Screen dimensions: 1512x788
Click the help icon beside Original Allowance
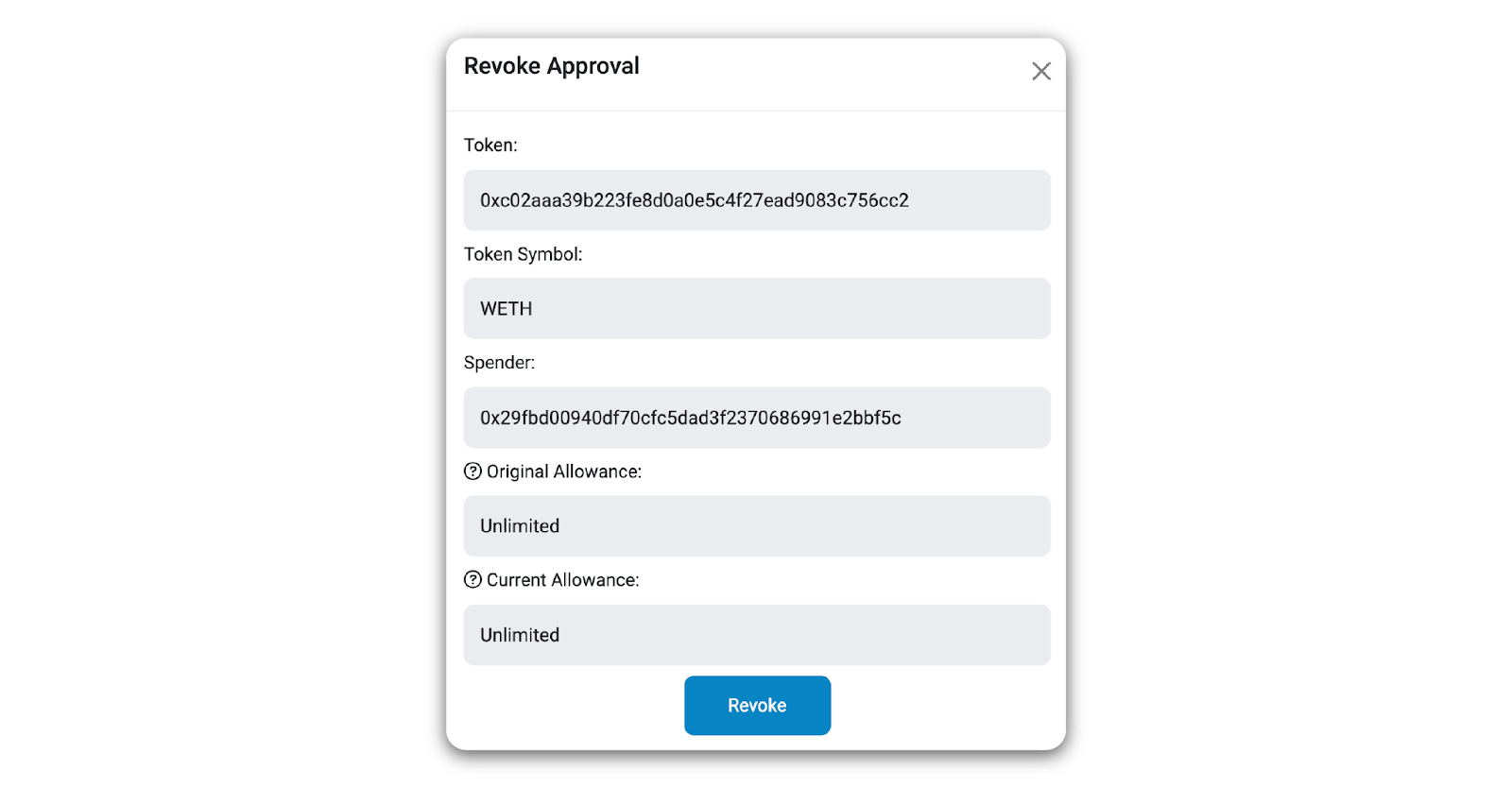(x=472, y=471)
